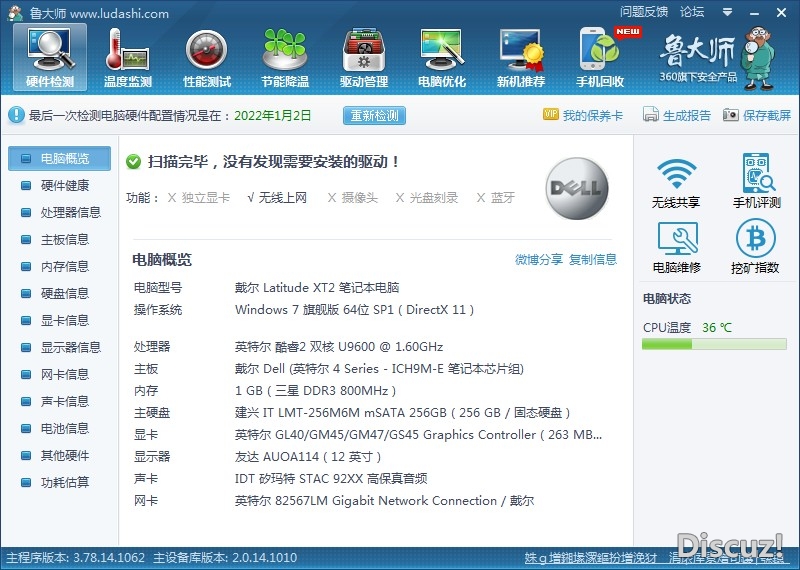This screenshot has width=800, height=570.
Task: Open the 论坛 forum link
Action: pyautogui.click(x=692, y=12)
